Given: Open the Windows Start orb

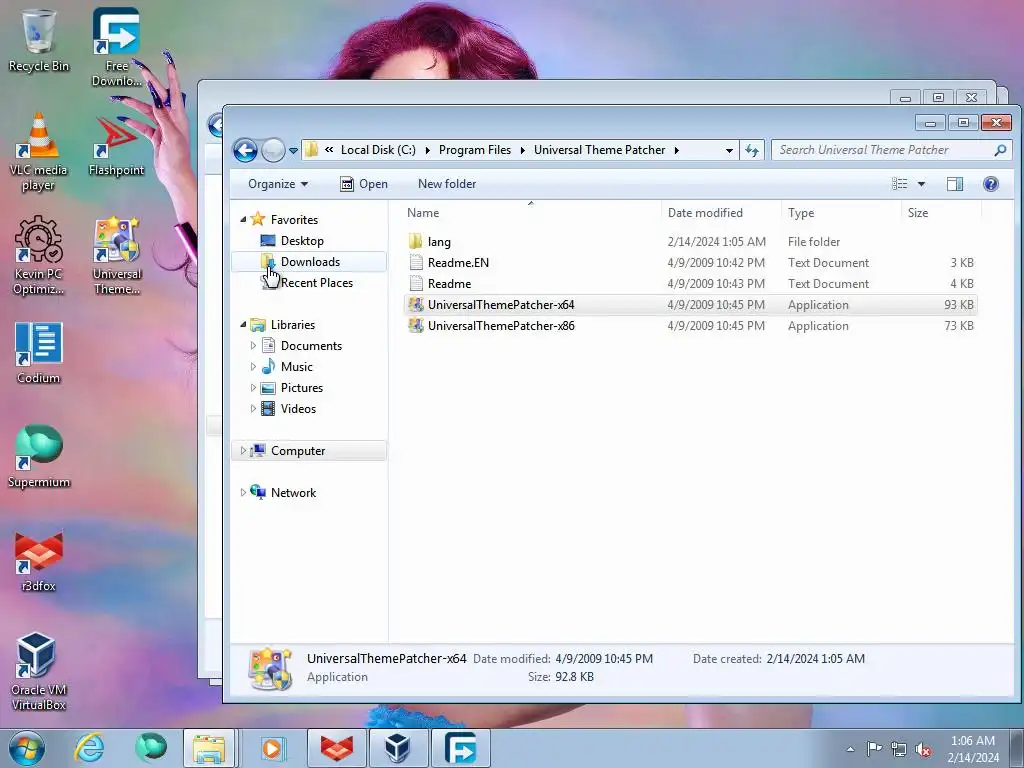Looking at the screenshot, I should [27, 748].
